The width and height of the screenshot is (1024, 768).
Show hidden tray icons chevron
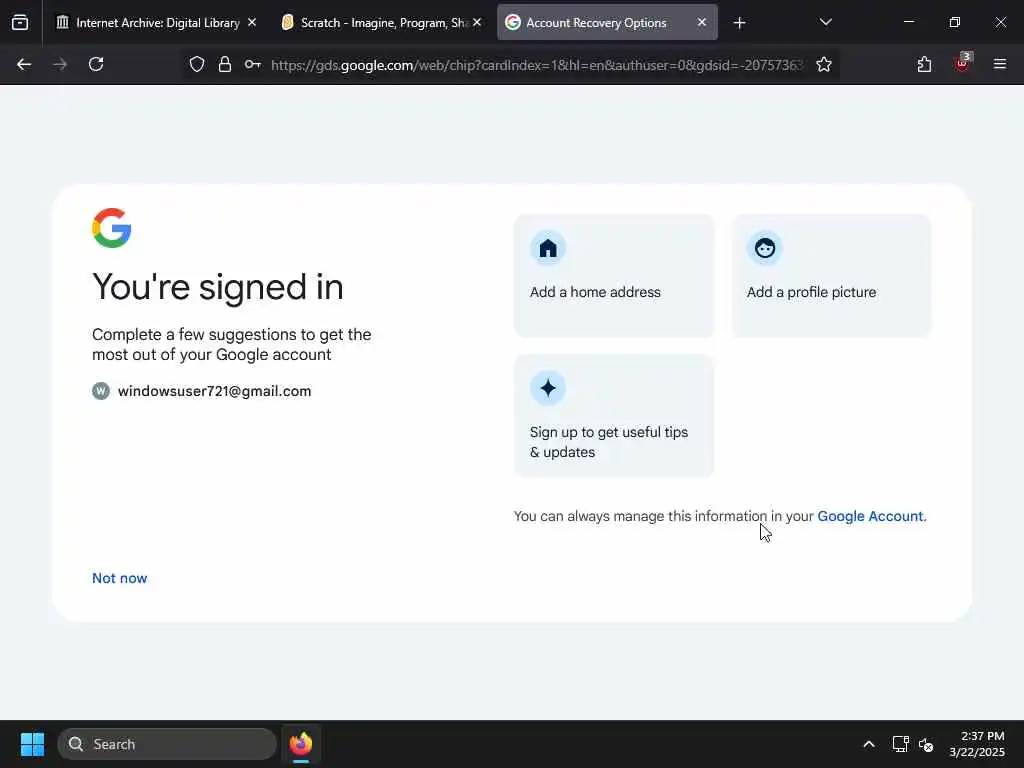tap(869, 744)
